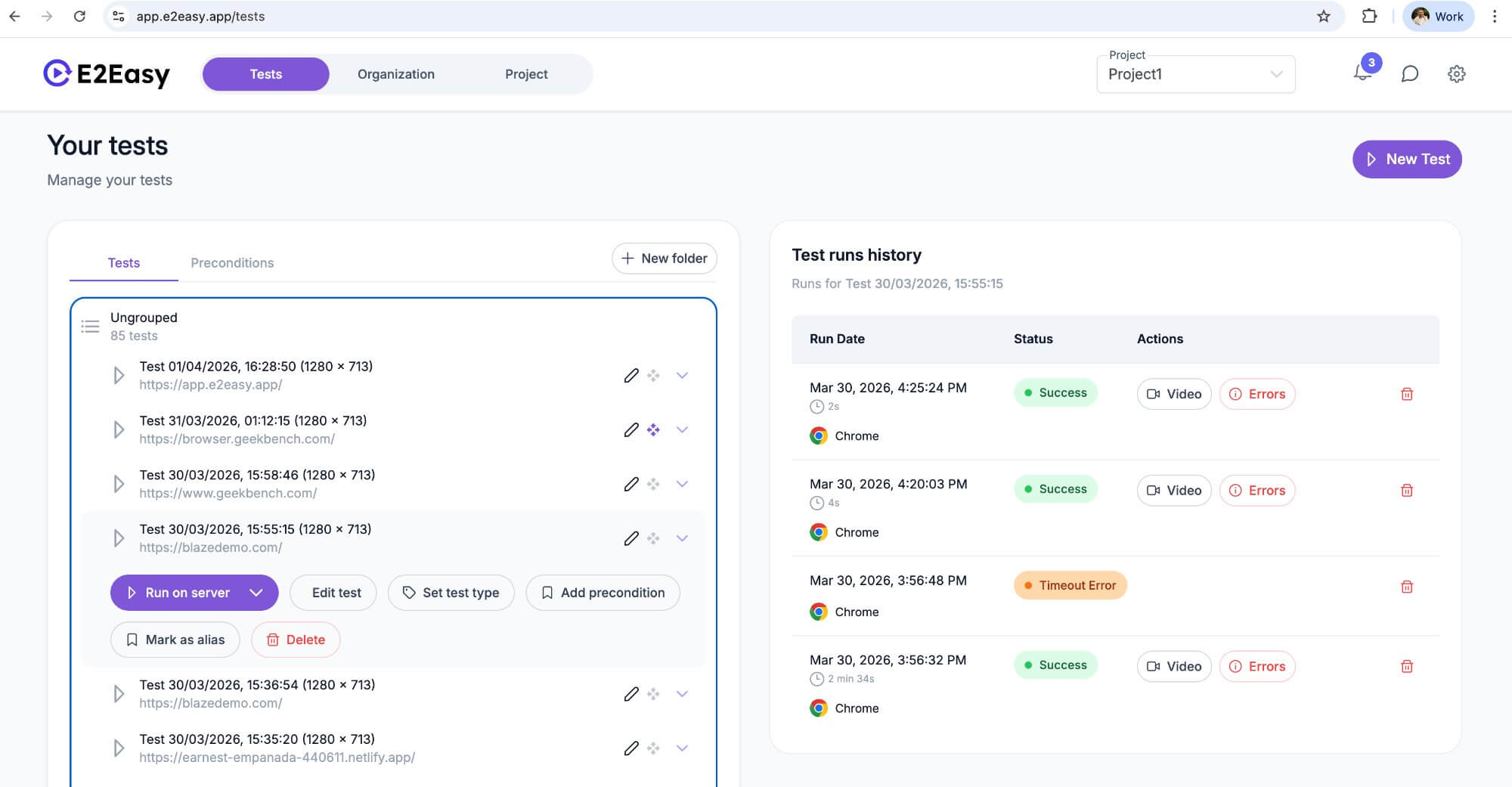This screenshot has width=1512, height=787.
Task: Click the New Test button
Action: (x=1406, y=160)
